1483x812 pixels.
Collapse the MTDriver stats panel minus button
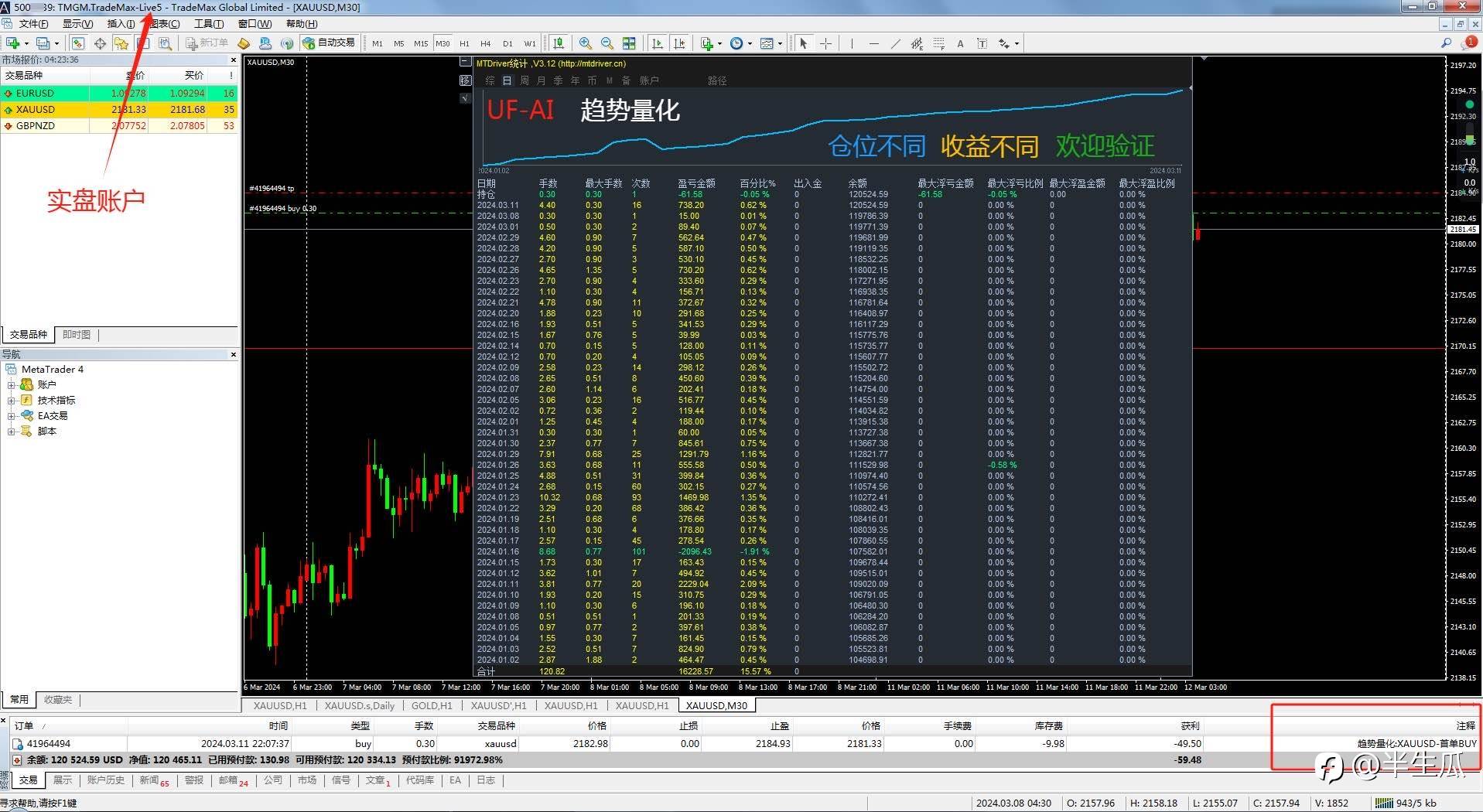pos(464,62)
